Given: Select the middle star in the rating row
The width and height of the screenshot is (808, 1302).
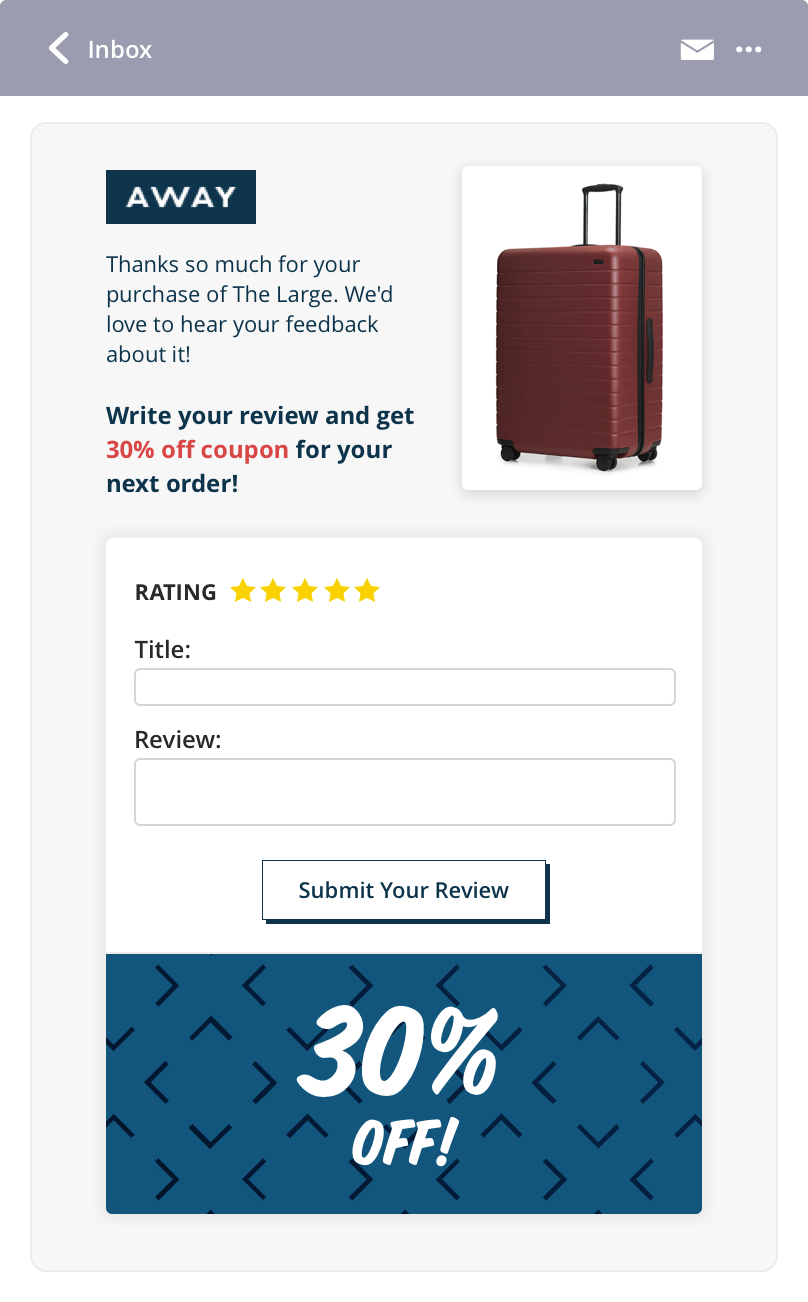Looking at the screenshot, I should 305,591.
